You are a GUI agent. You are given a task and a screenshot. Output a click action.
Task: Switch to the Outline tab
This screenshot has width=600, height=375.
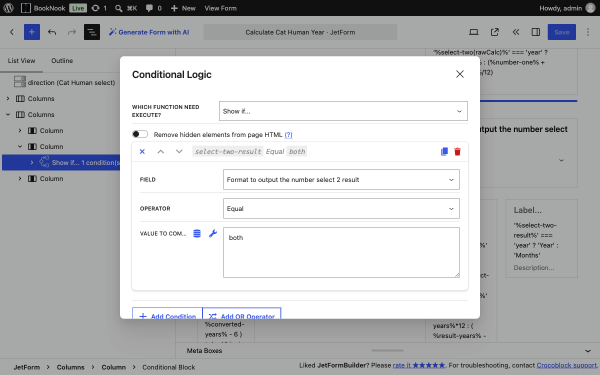tap(62, 60)
